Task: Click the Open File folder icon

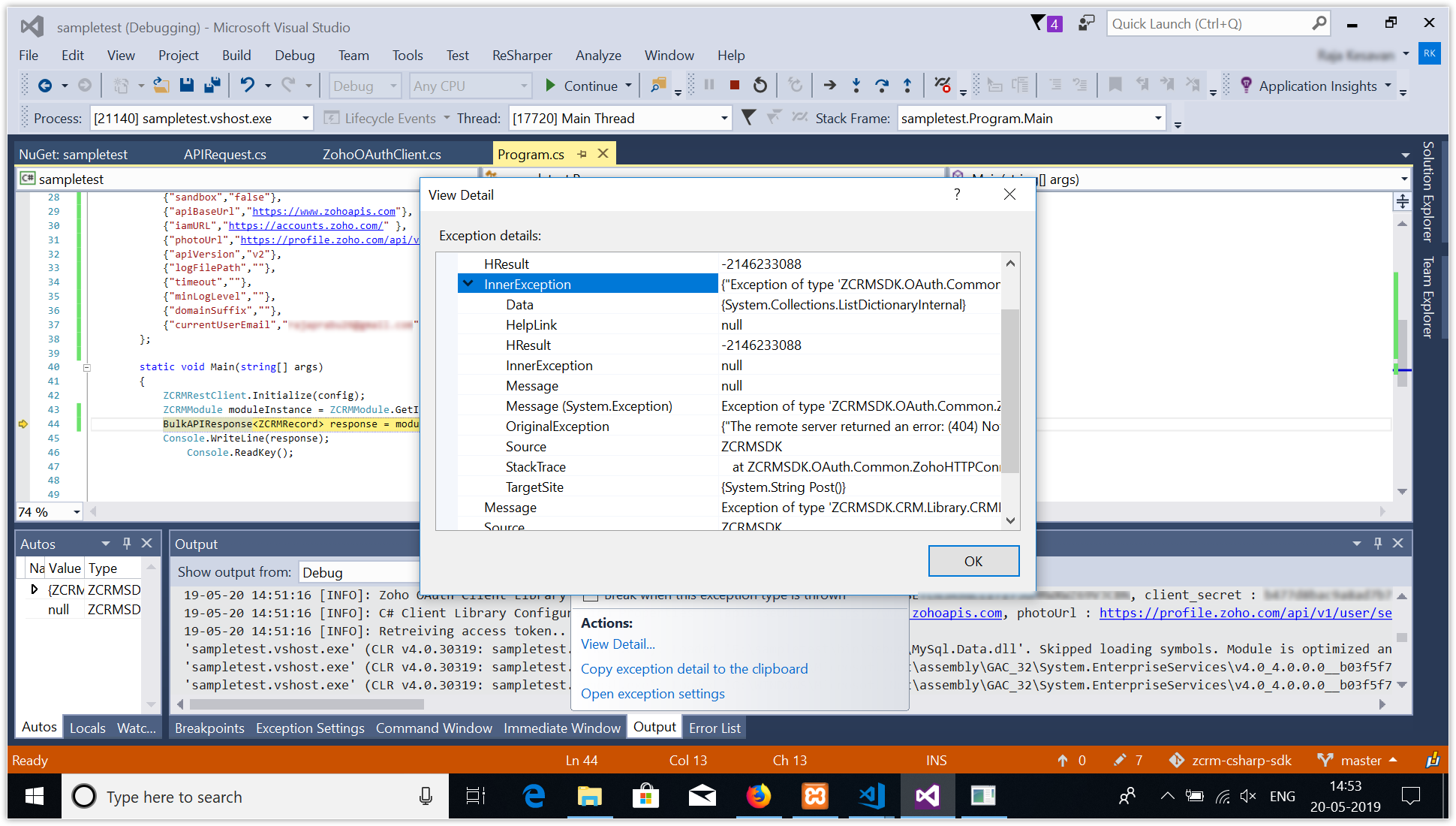Action: pyautogui.click(x=161, y=86)
